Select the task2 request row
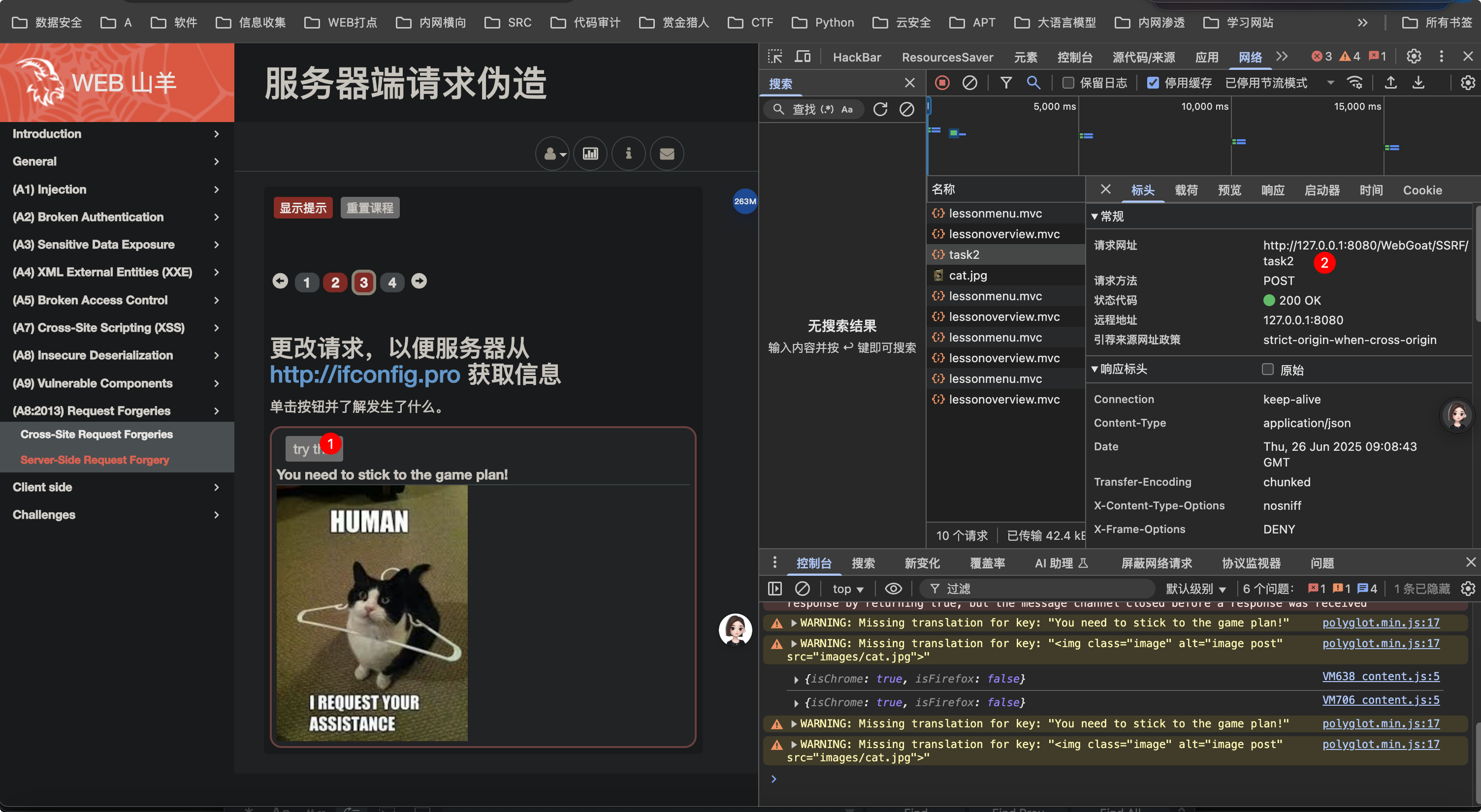The width and height of the screenshot is (1481, 812). (x=1005, y=254)
